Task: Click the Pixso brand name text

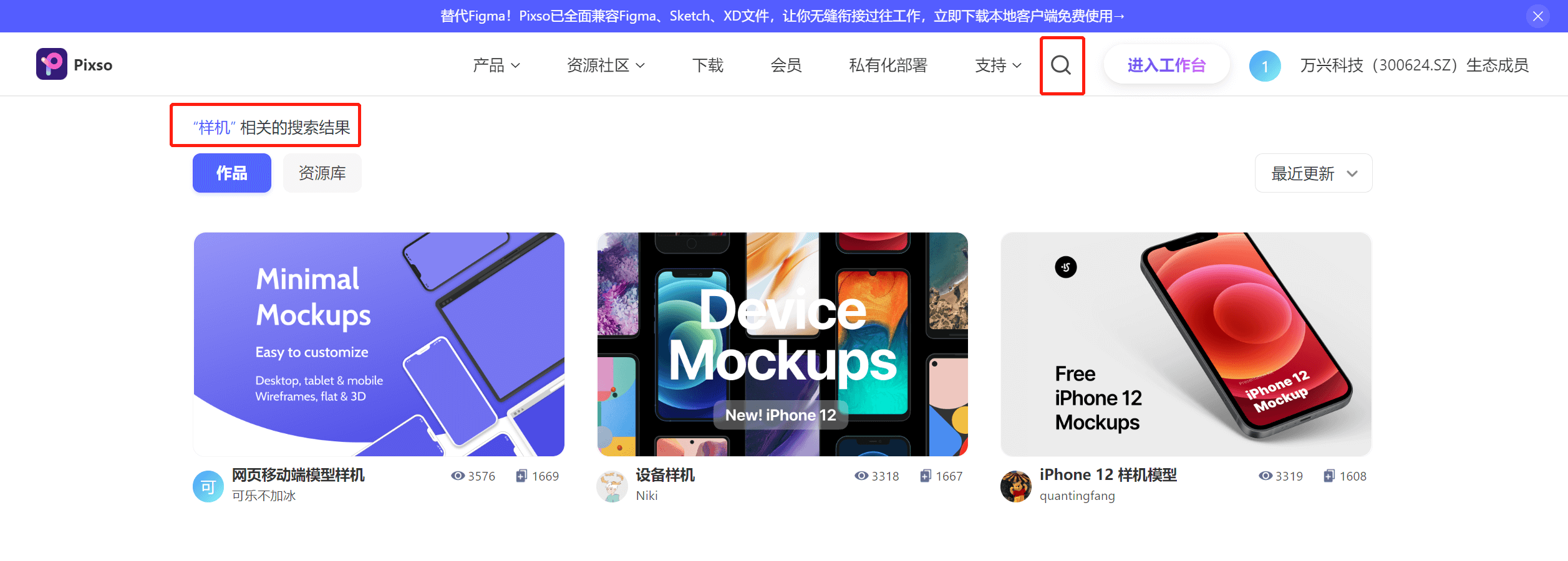Action: (93, 65)
